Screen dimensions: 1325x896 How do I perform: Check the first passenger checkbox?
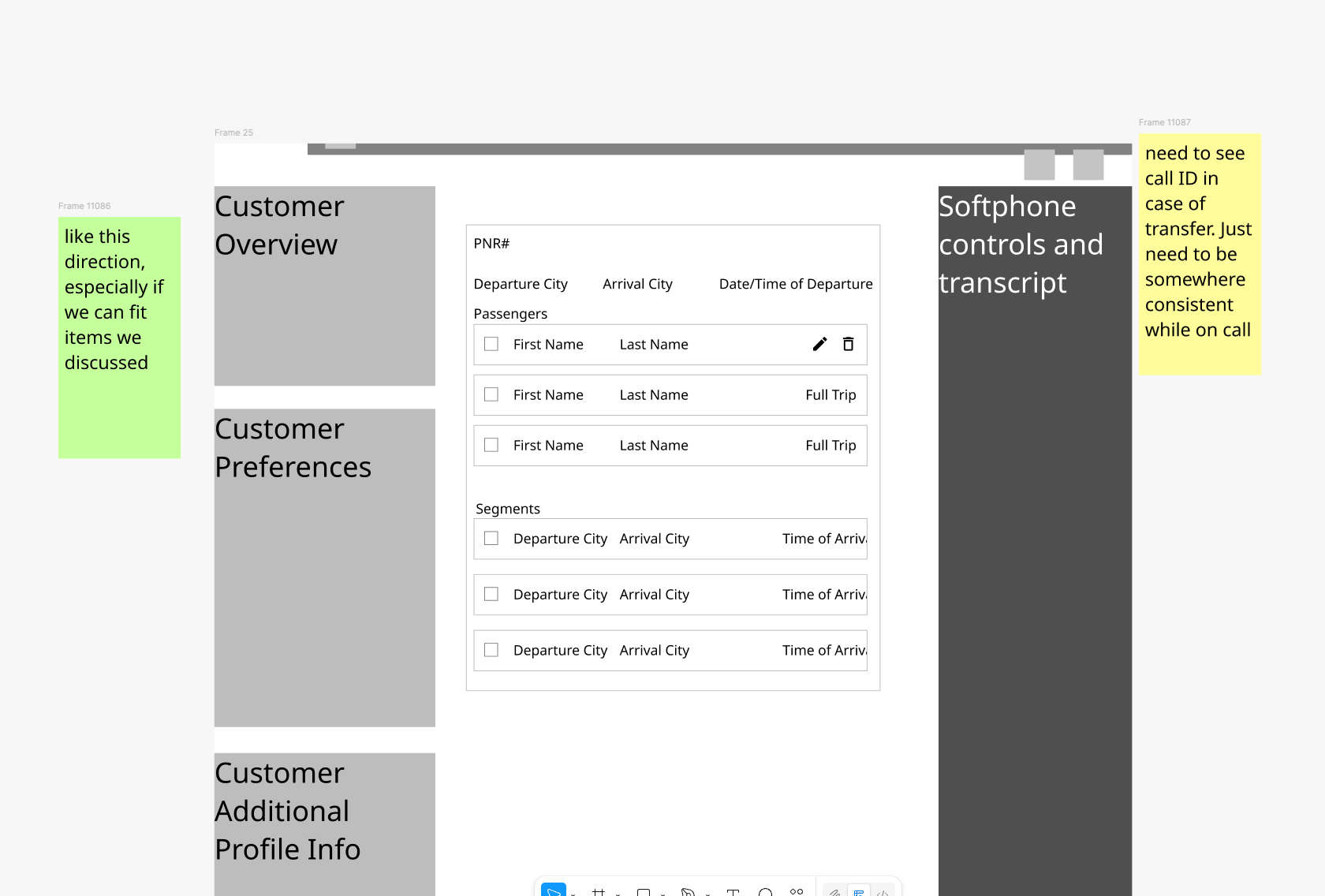[x=491, y=344]
